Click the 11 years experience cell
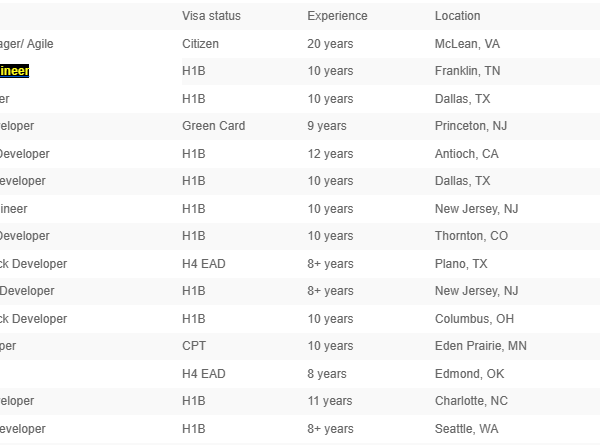The width and height of the screenshot is (600, 445). point(330,401)
